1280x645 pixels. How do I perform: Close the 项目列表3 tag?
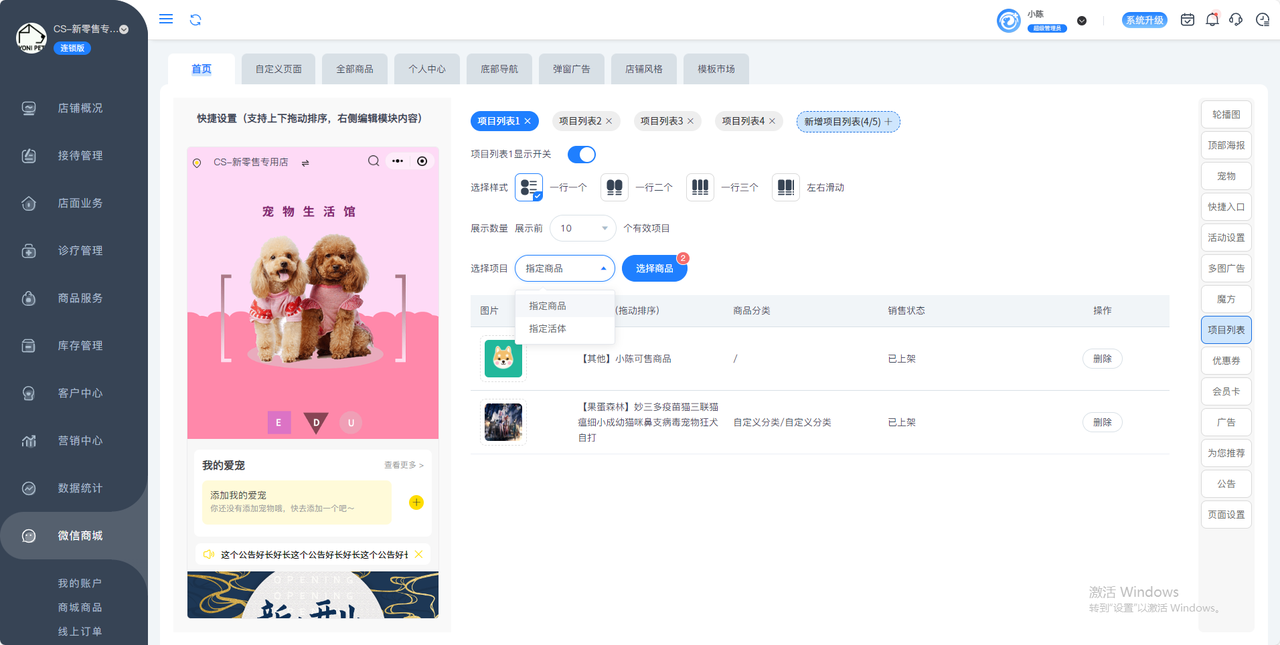(690, 121)
